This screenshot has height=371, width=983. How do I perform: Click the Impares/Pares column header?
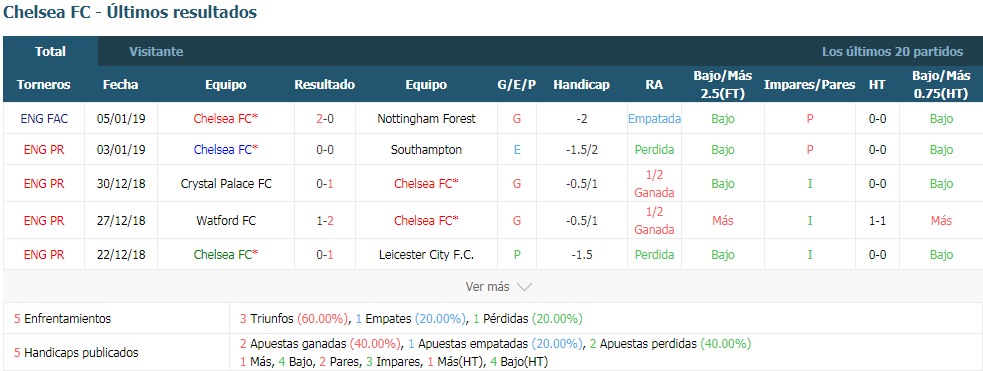tap(809, 85)
